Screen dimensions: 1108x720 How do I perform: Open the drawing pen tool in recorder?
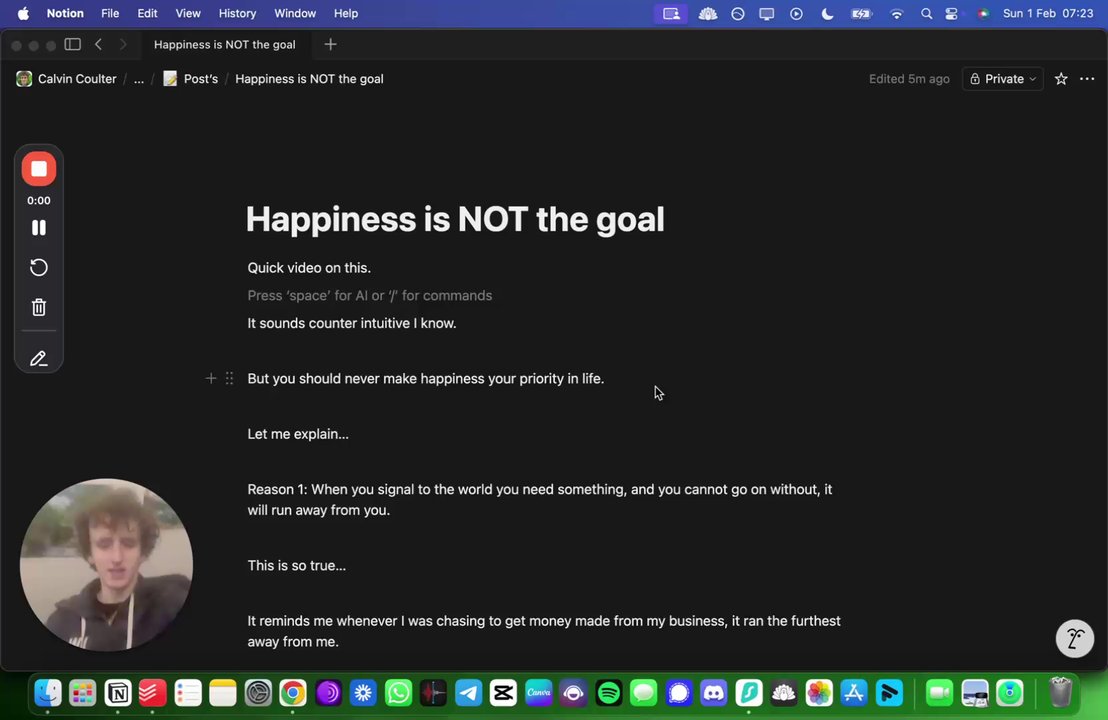pyautogui.click(x=39, y=359)
